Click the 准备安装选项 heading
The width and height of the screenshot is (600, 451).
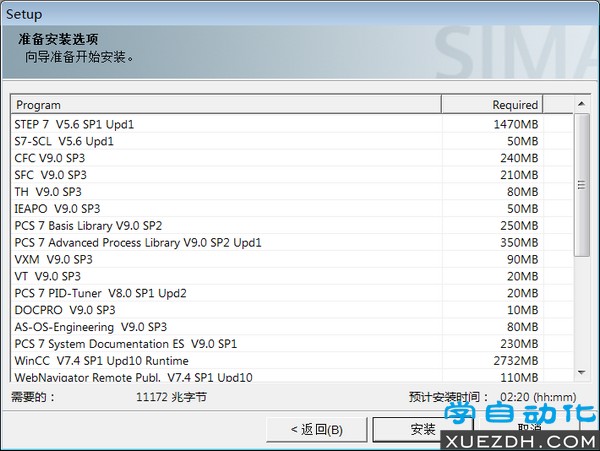click(x=58, y=39)
